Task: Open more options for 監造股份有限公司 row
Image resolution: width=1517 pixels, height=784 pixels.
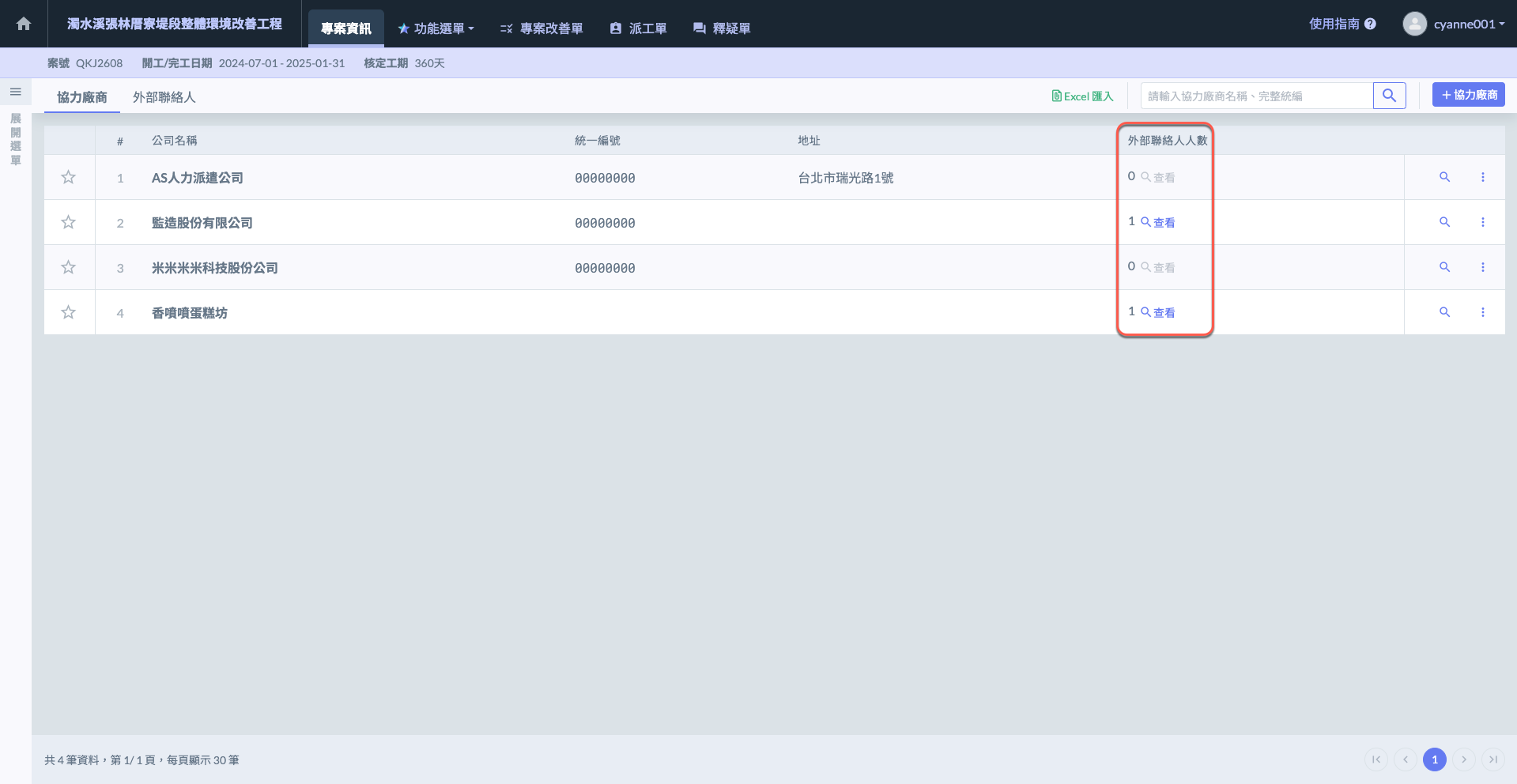Action: pyautogui.click(x=1482, y=222)
